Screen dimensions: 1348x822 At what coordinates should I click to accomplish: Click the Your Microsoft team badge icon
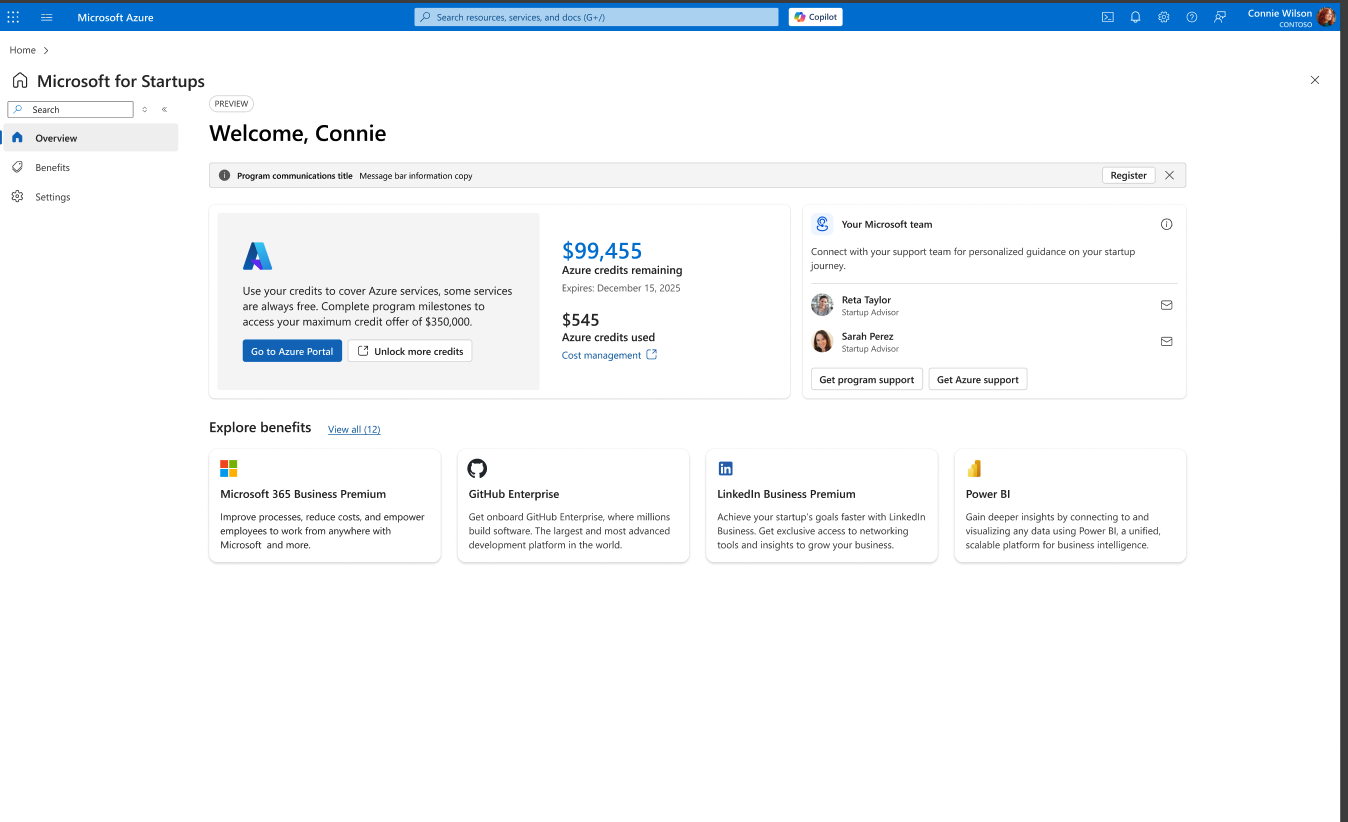(822, 224)
